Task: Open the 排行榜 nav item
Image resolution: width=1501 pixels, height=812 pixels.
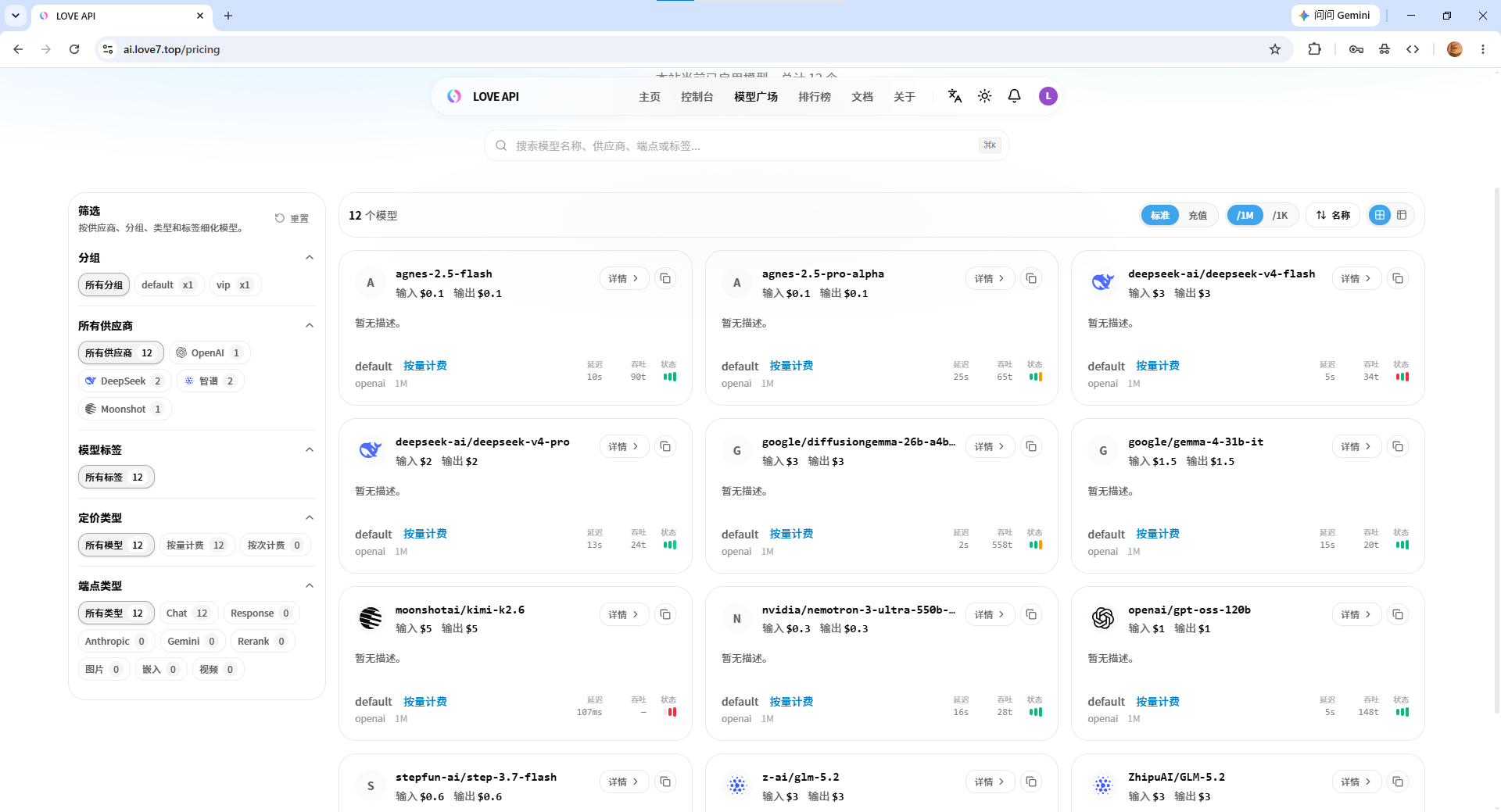Action: coord(815,97)
